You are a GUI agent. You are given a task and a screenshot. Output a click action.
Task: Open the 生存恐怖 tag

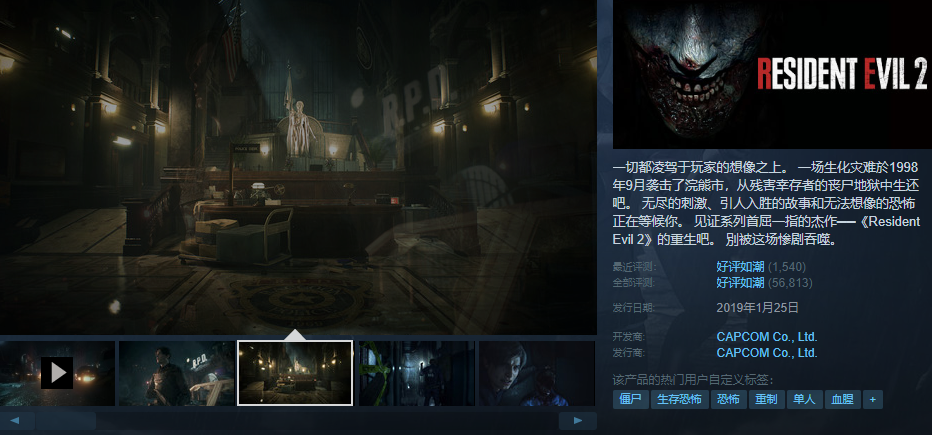[x=679, y=400]
